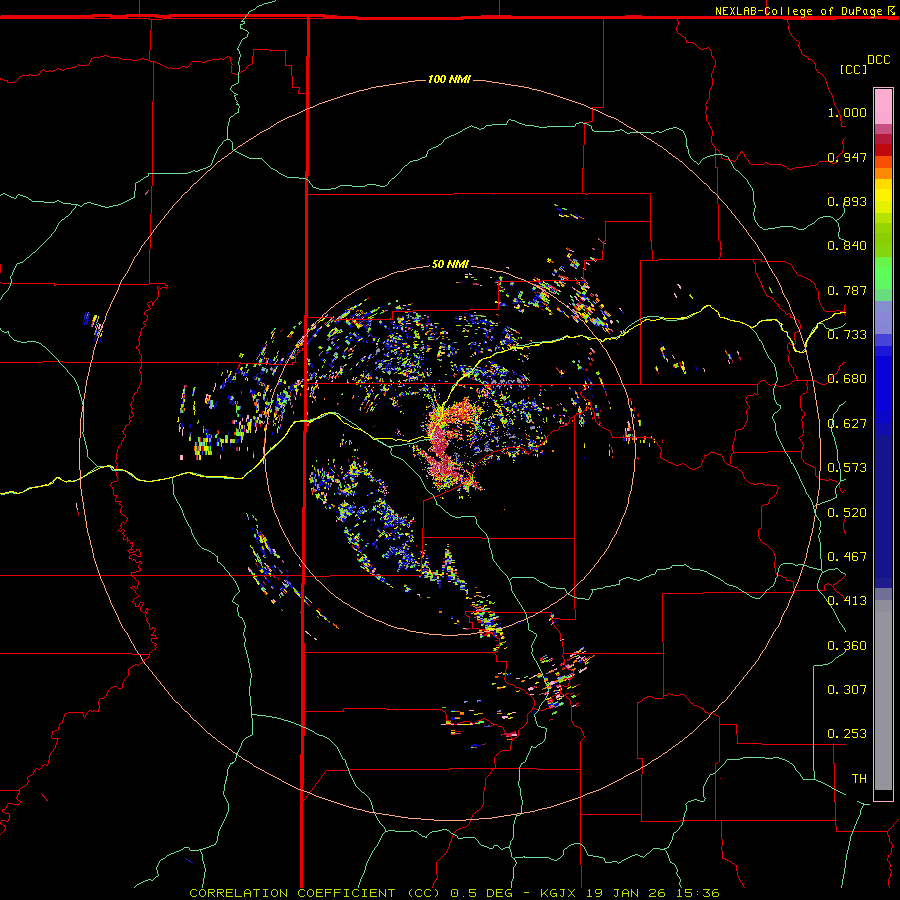Click the 1.000 value on the color scale
Image resolution: width=900 pixels, height=900 pixels.
[x=847, y=112]
